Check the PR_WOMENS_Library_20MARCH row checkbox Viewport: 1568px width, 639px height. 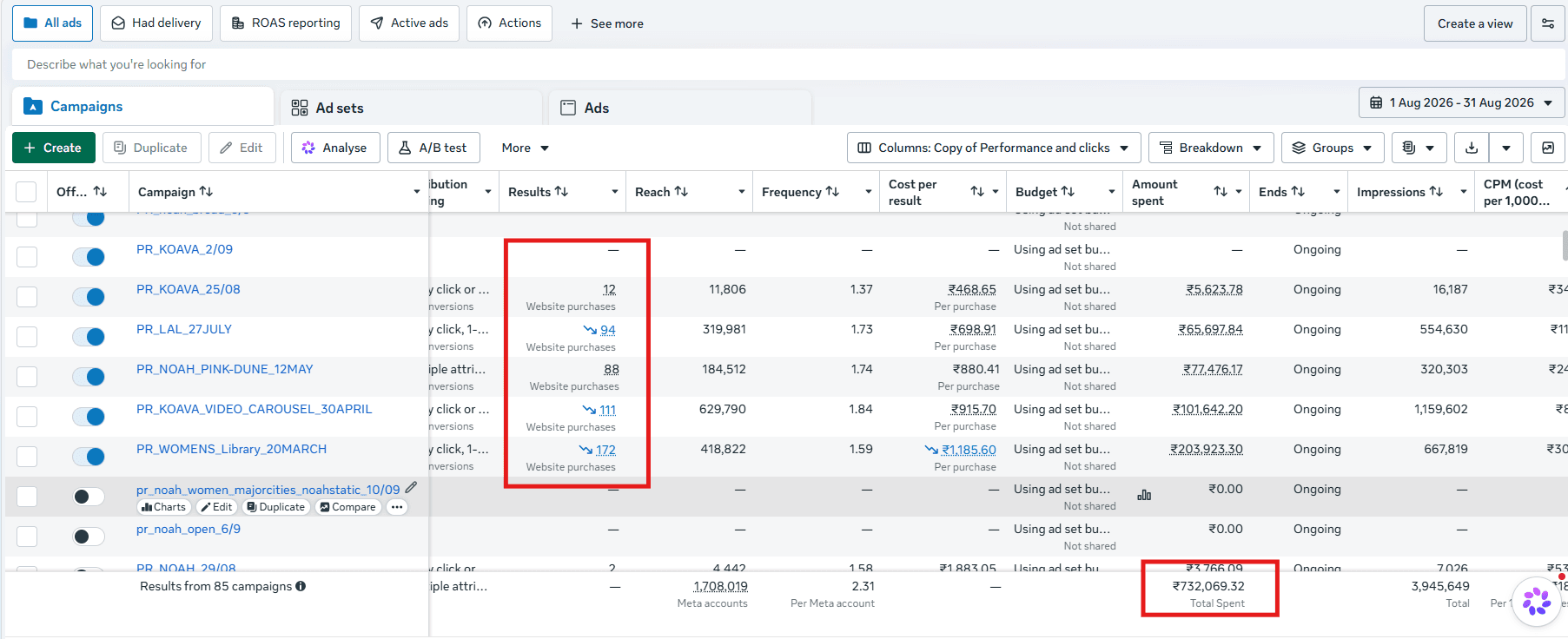[x=27, y=457]
